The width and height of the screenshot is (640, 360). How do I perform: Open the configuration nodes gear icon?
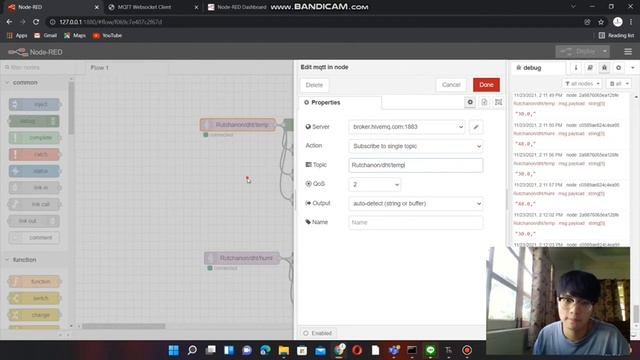pyautogui.click(x=618, y=68)
